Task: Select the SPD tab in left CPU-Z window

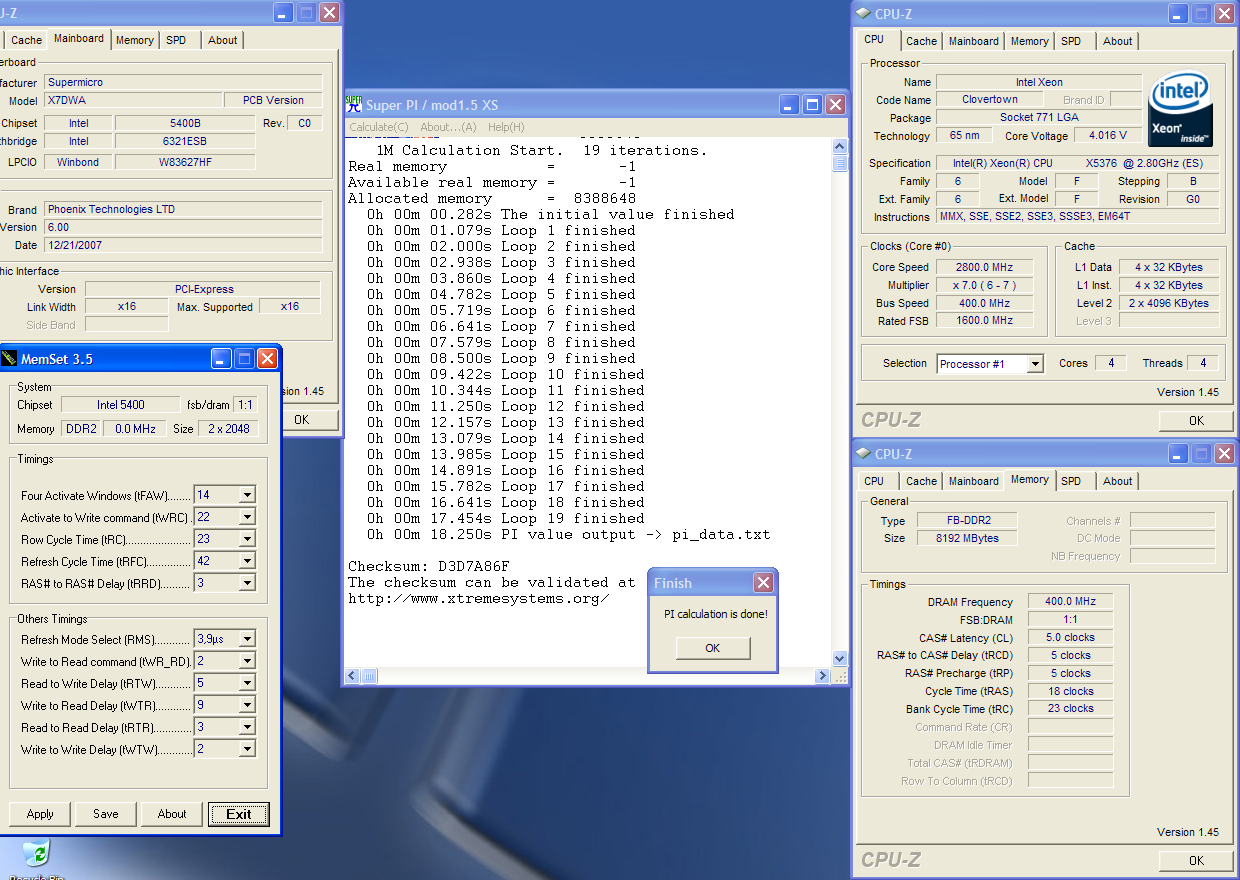Action: (176, 40)
